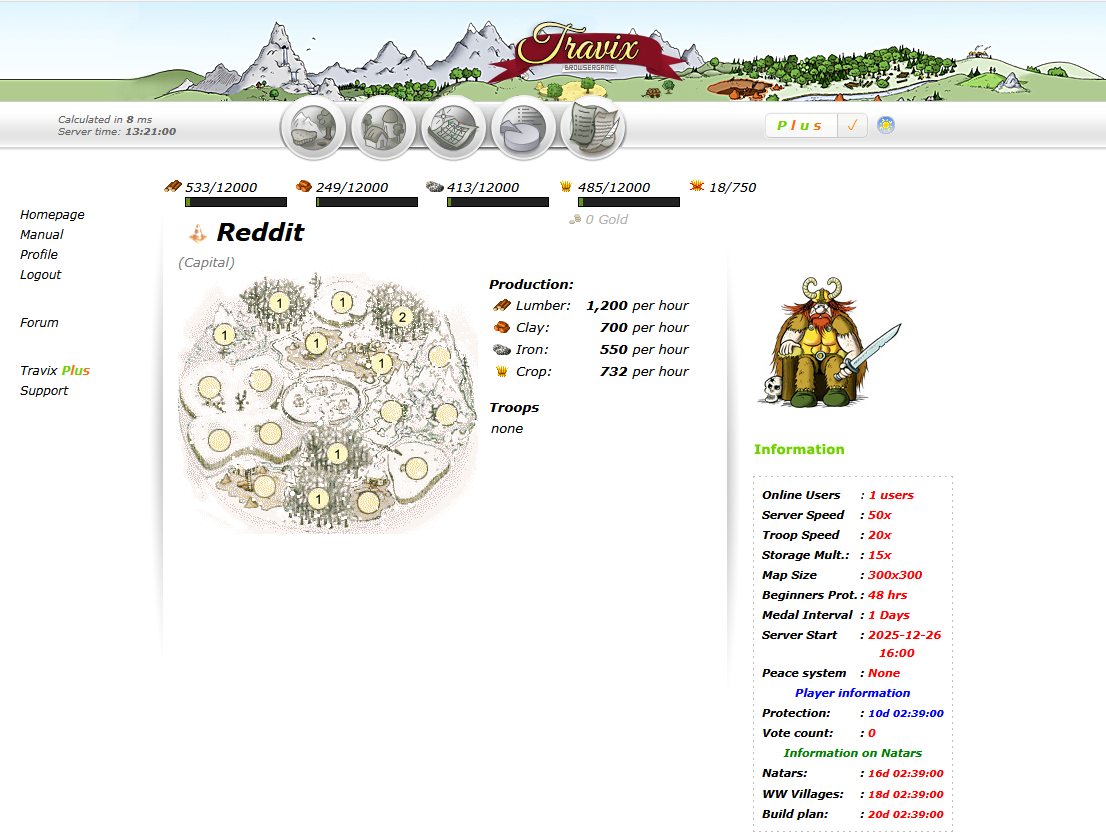Go to Homepage in the sidebar
This screenshot has width=1106, height=836.
tap(52, 215)
